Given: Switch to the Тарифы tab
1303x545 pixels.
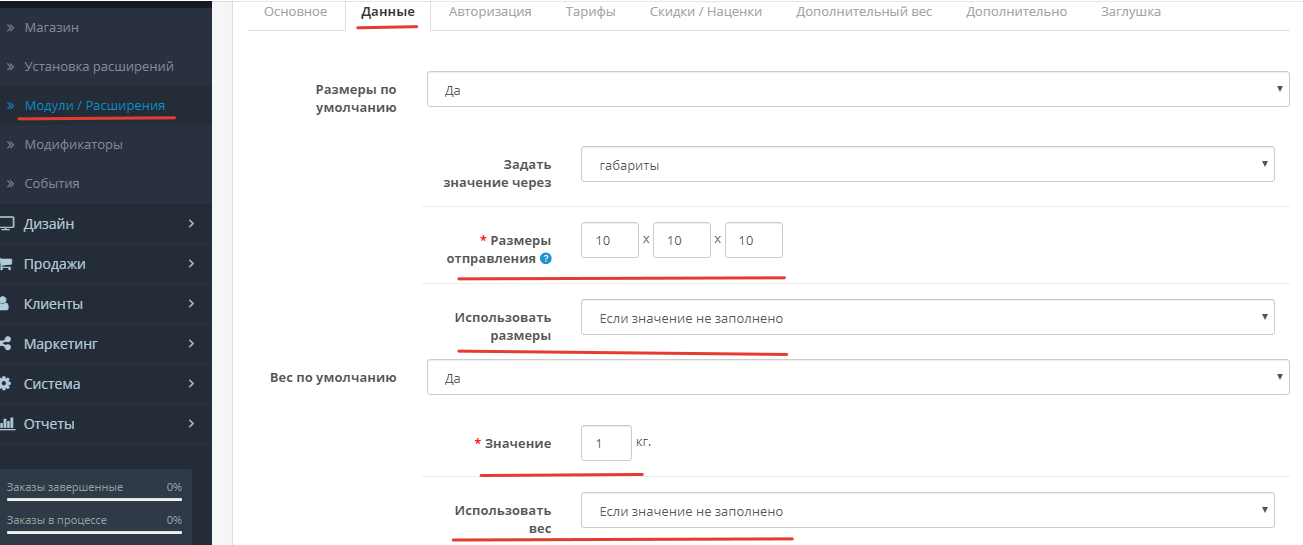Looking at the screenshot, I should click(590, 12).
